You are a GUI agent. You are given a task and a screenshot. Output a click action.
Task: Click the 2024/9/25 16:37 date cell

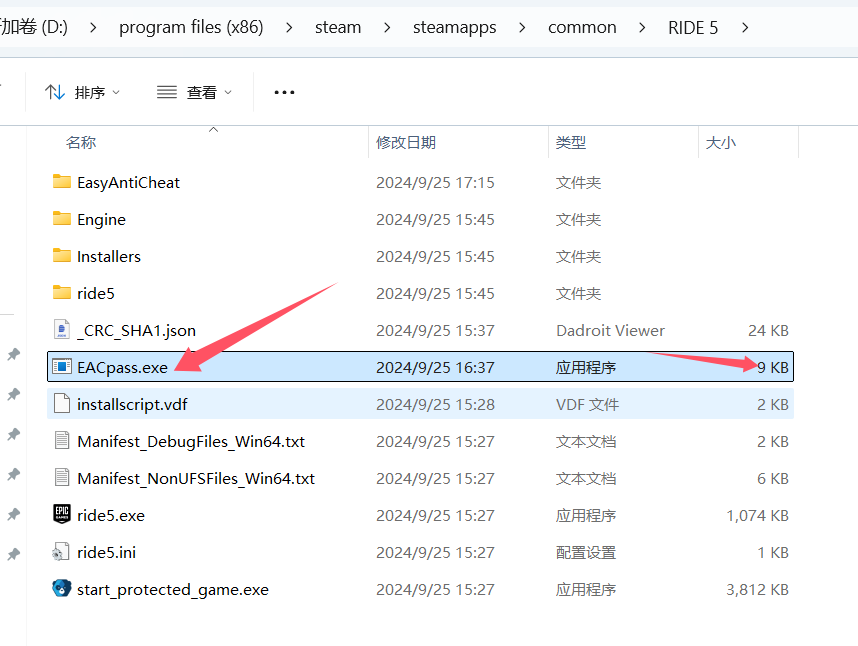435,367
